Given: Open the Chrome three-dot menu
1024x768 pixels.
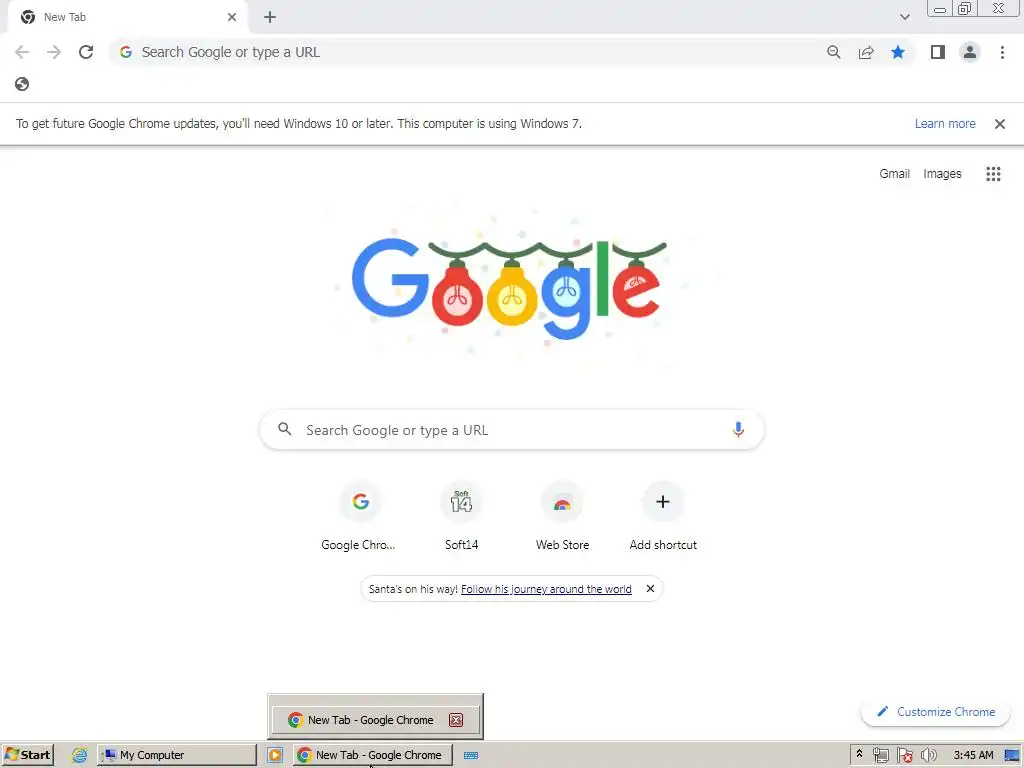Looking at the screenshot, I should click(1002, 52).
